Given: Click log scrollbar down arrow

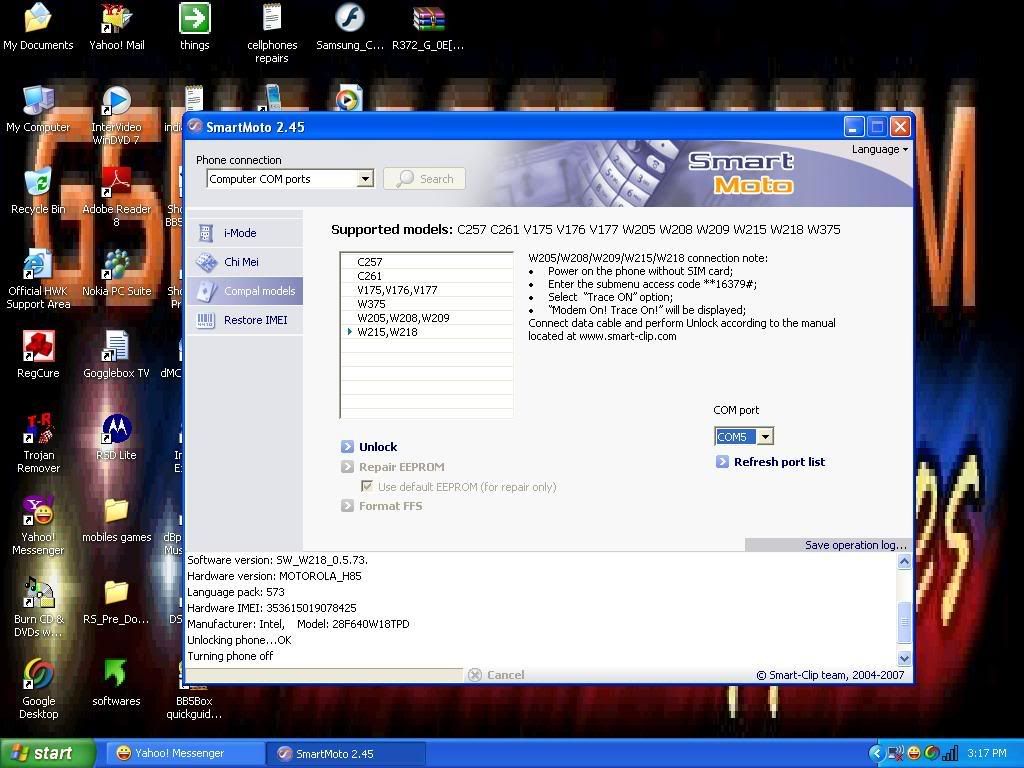Looking at the screenshot, I should coord(904,658).
